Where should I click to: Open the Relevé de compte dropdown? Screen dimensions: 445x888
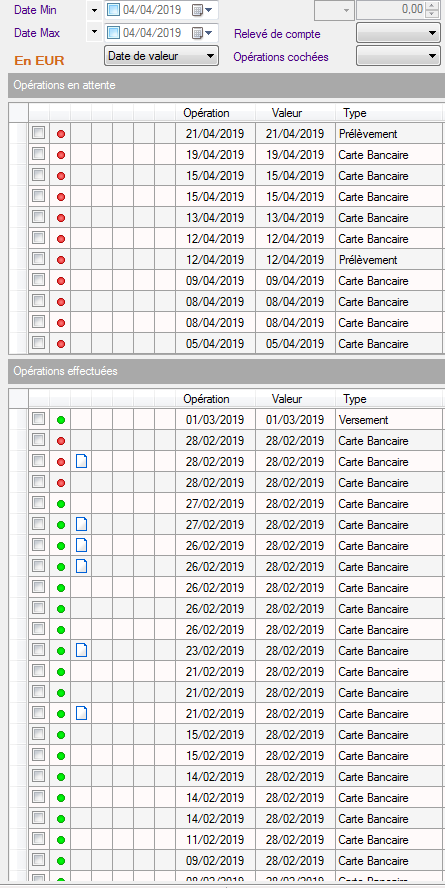(398, 33)
